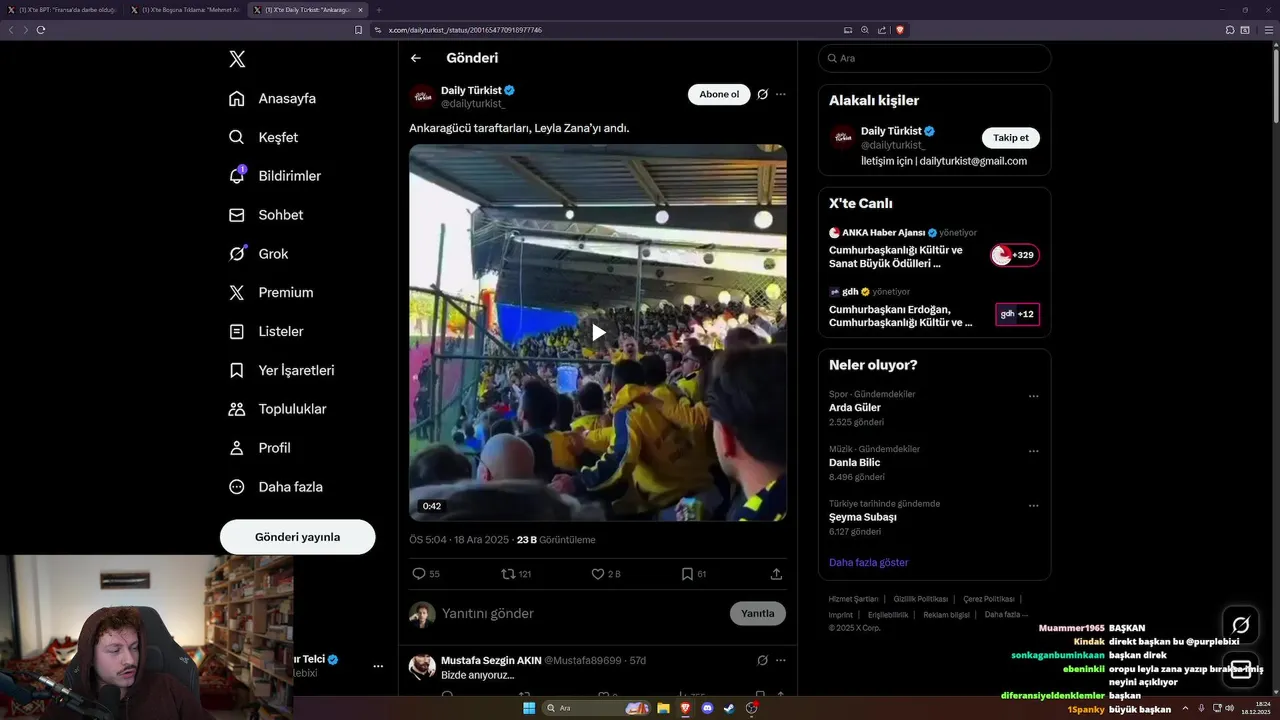Expand footer Daha fazla ... menu

pyautogui.click(x=1006, y=615)
